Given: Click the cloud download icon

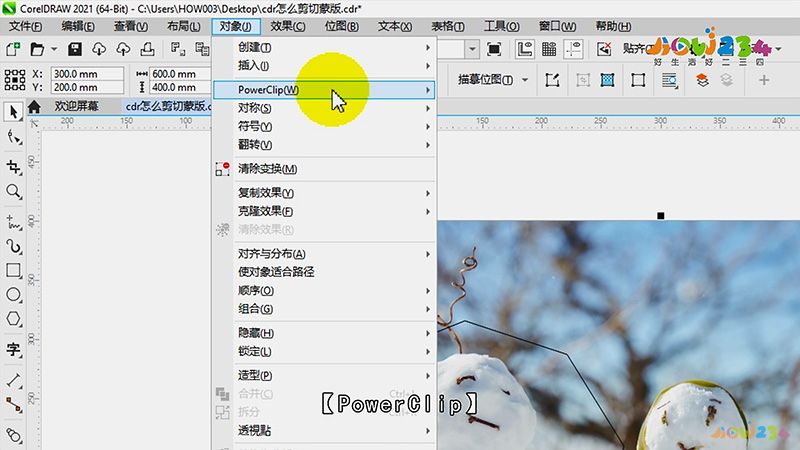Looking at the screenshot, I should (99, 49).
